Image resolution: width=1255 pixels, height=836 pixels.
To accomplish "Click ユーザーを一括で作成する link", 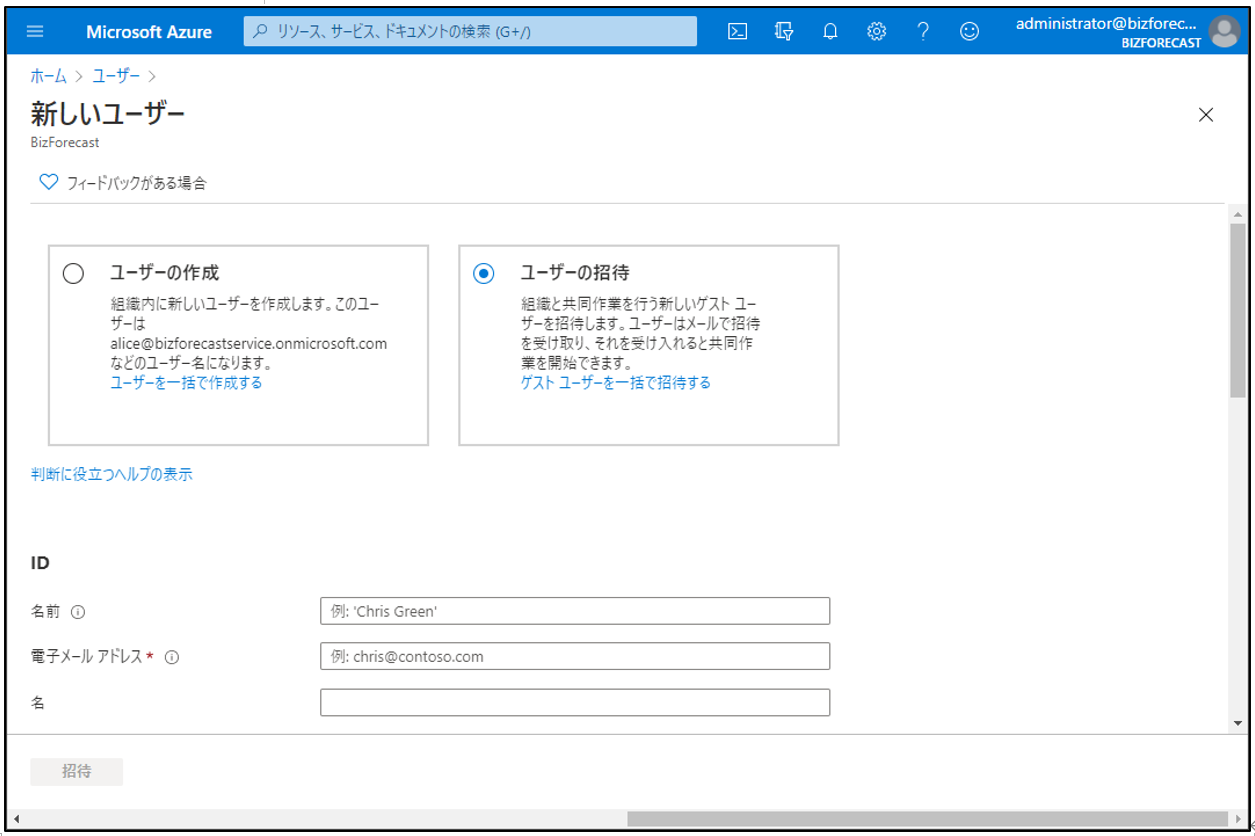I will point(186,383).
